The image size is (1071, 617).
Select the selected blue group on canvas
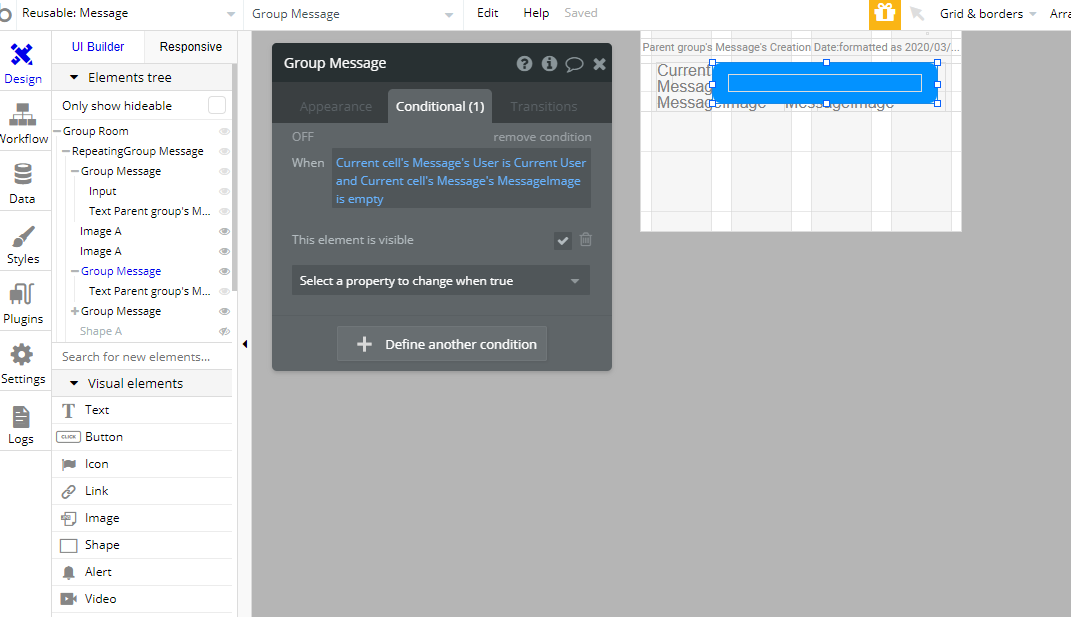coord(825,83)
